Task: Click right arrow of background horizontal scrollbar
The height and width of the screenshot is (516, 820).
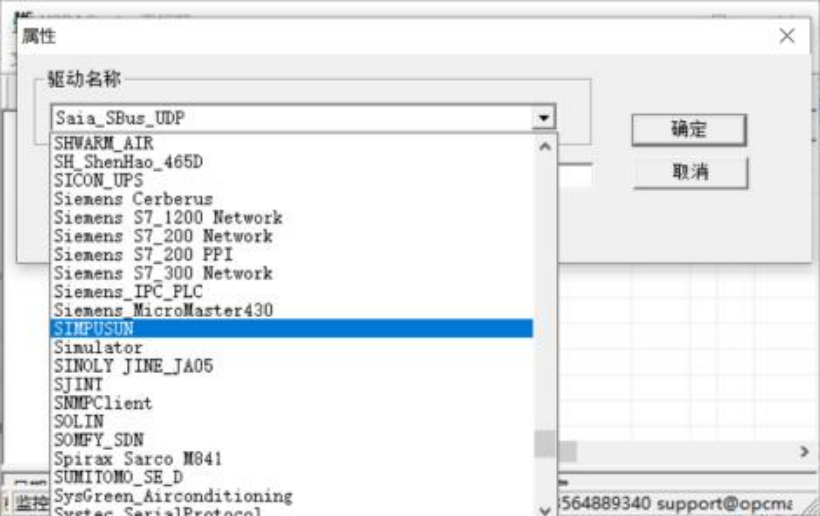Action: [804, 451]
